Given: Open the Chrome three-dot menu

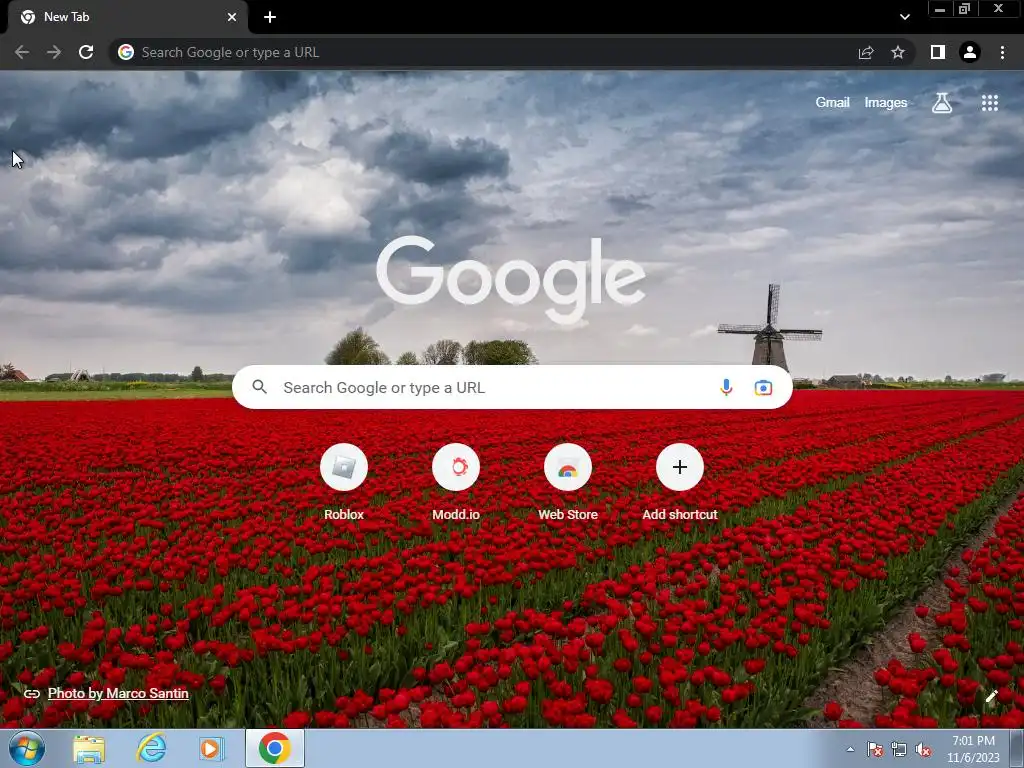Looking at the screenshot, I should click(x=1002, y=52).
